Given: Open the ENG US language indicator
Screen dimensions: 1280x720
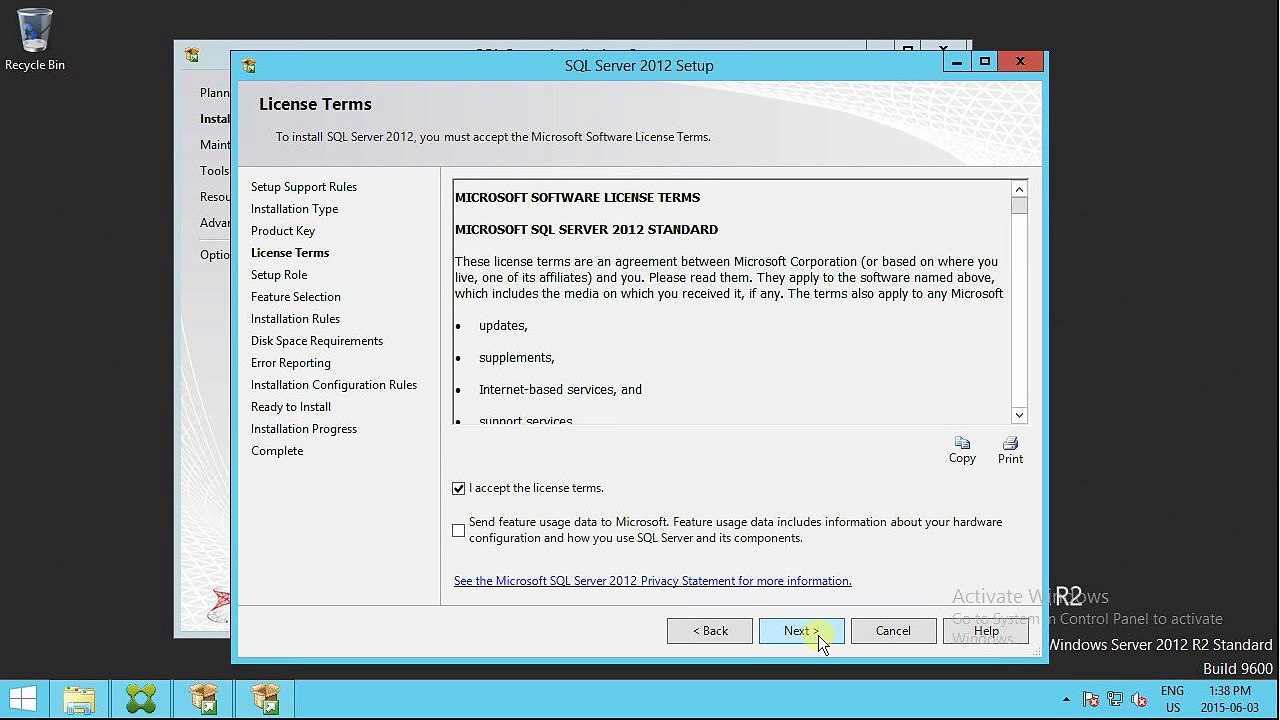Looking at the screenshot, I should [x=1172, y=699].
